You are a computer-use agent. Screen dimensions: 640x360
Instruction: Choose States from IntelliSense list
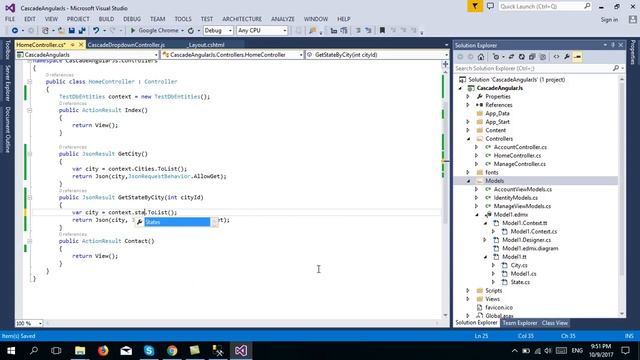177,222
